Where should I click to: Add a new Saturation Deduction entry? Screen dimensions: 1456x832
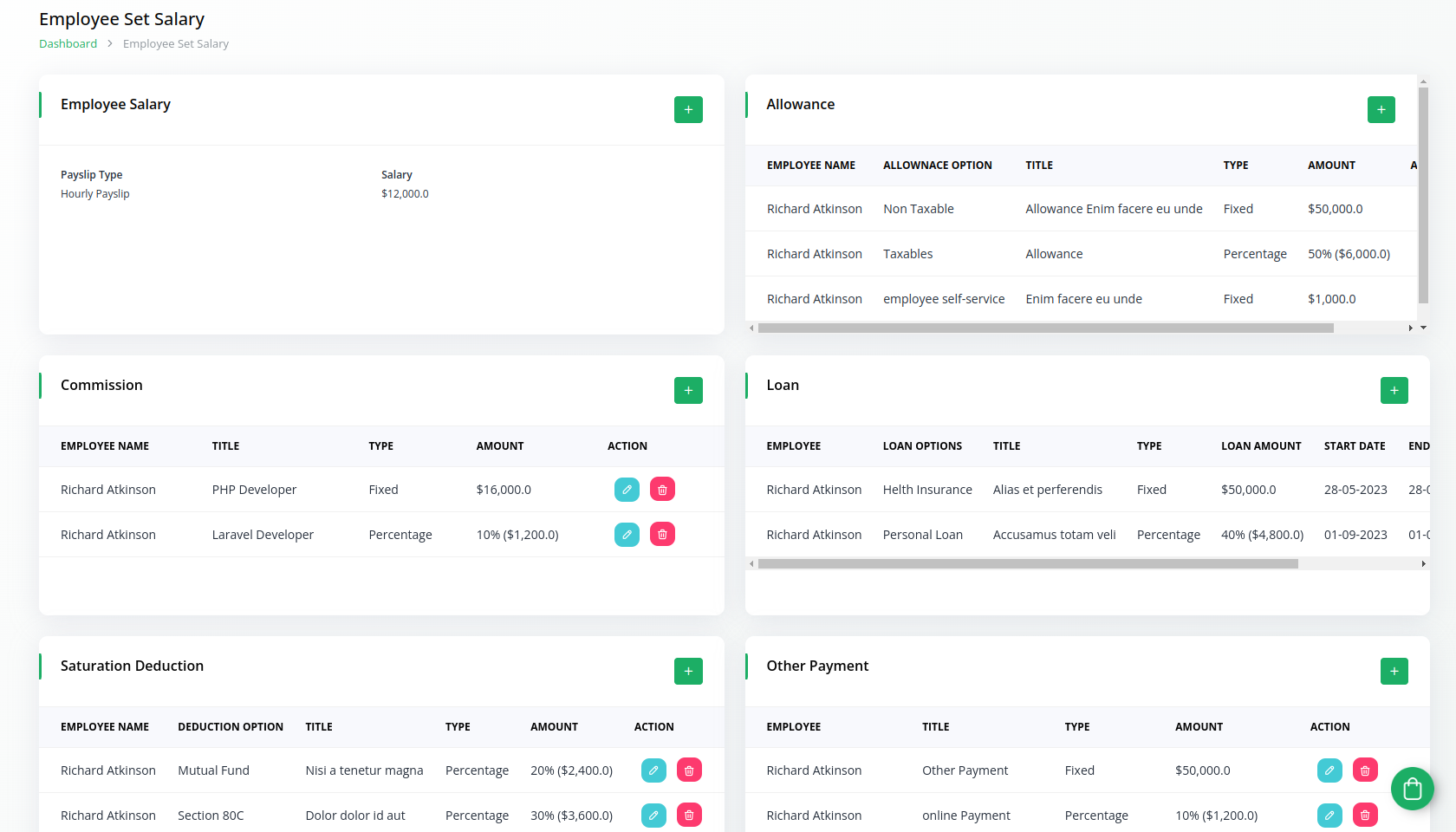click(x=688, y=671)
